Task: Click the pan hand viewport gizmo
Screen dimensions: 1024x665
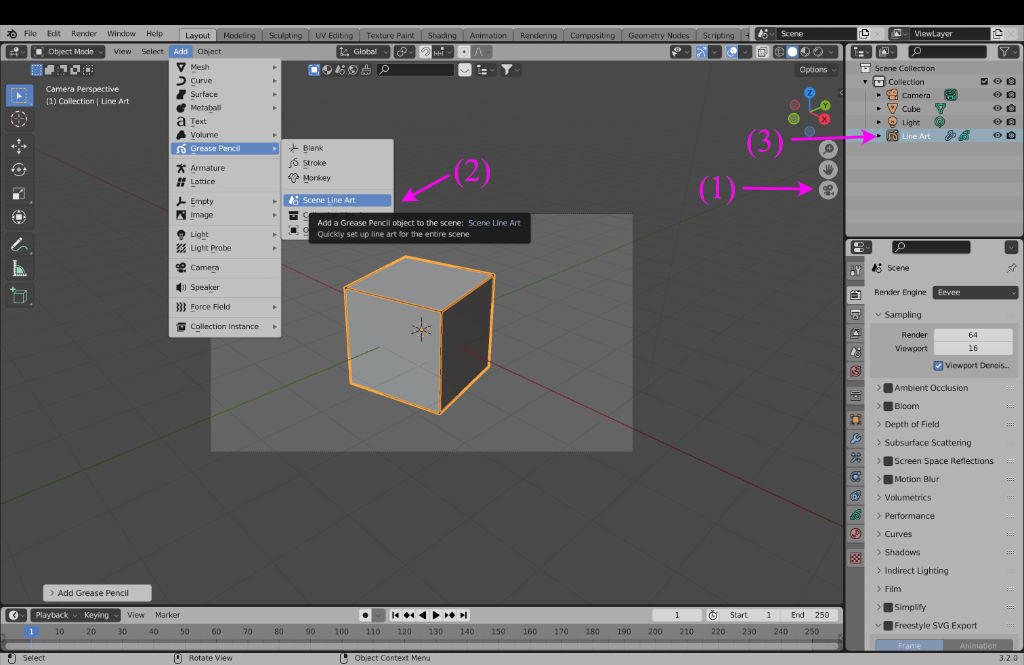Action: click(828, 169)
